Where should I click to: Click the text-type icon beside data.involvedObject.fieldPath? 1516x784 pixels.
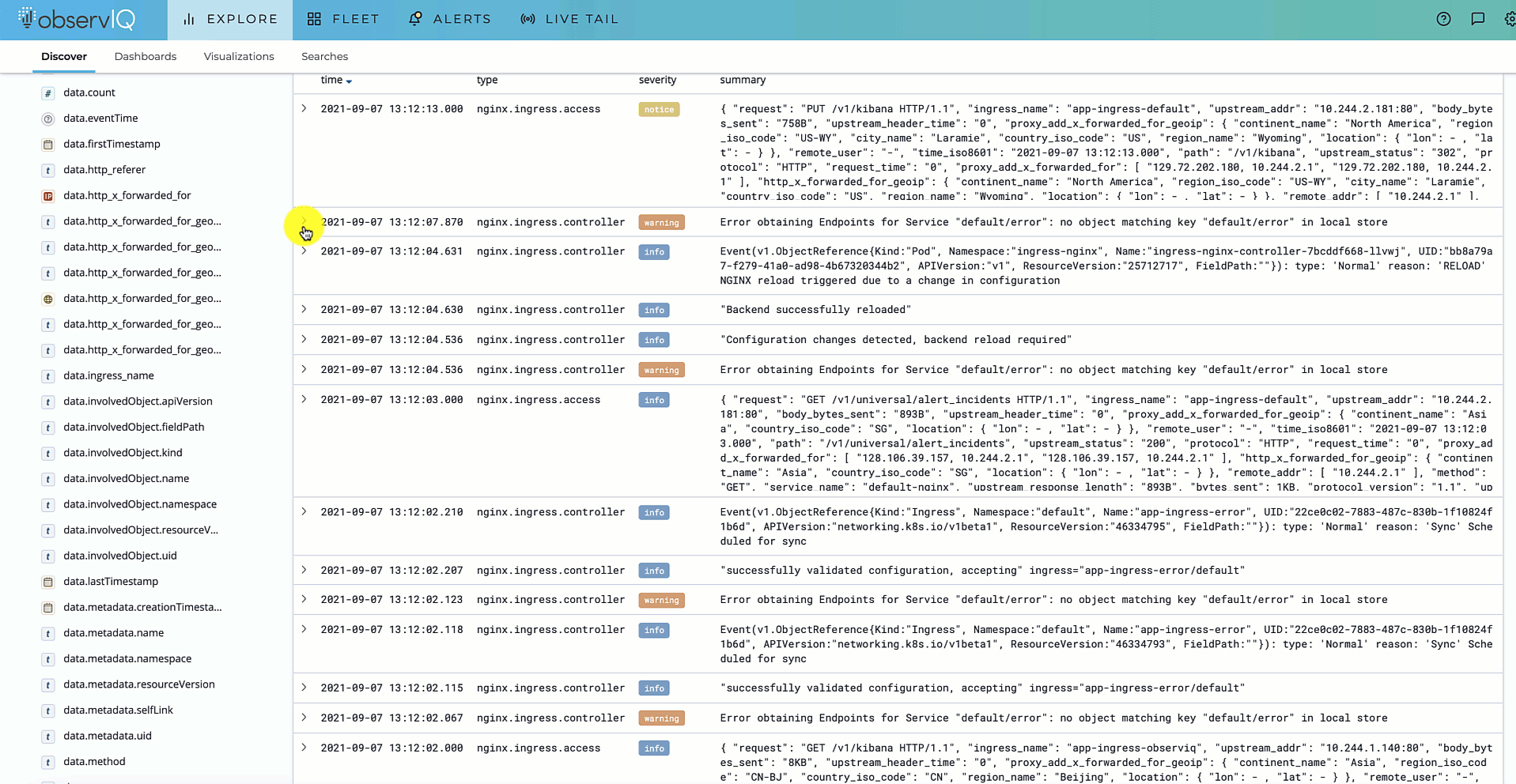tap(48, 428)
